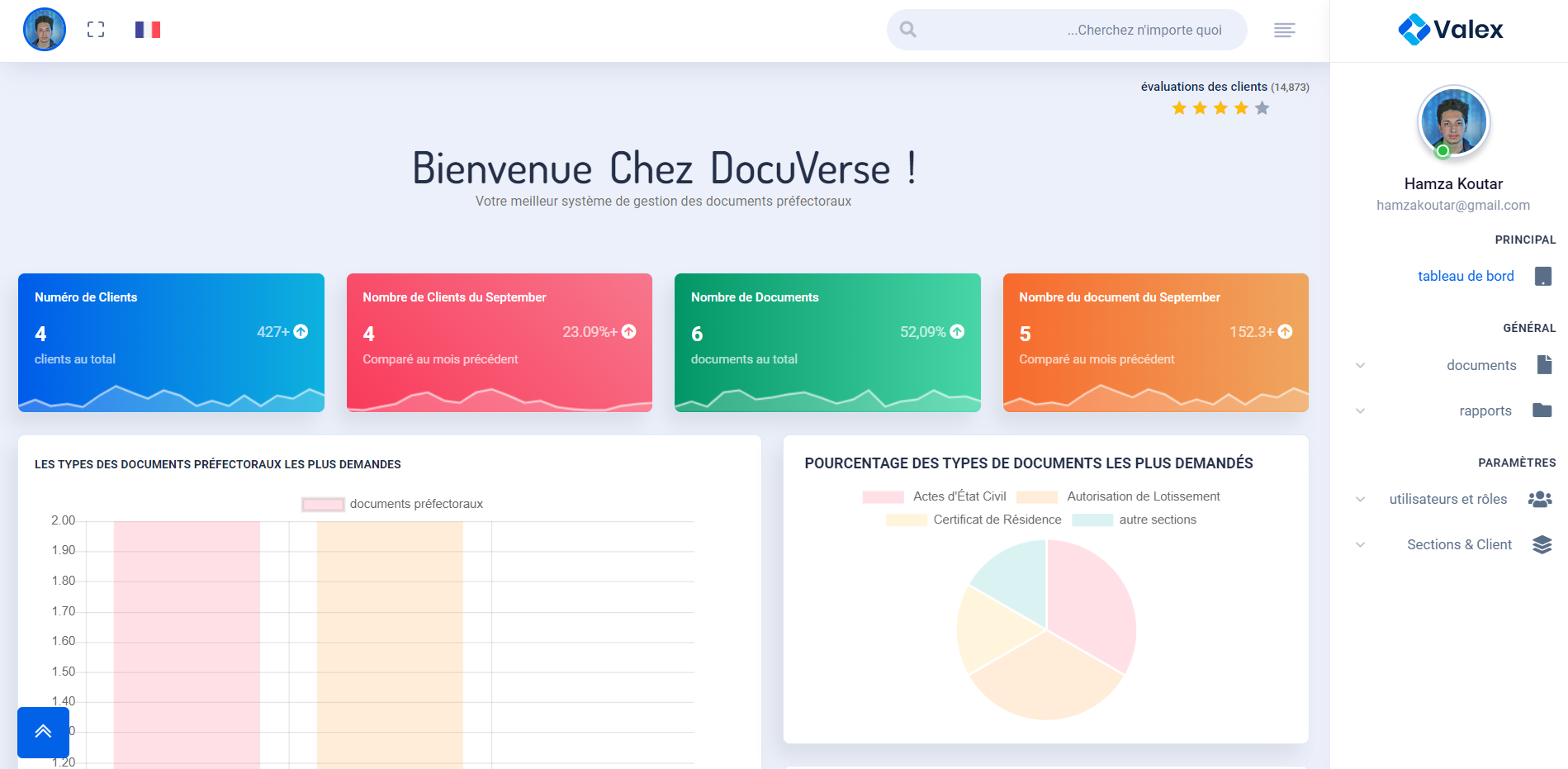The height and width of the screenshot is (769, 1568).
Task: Click the 152.3+ growth value
Action: 1252,332
